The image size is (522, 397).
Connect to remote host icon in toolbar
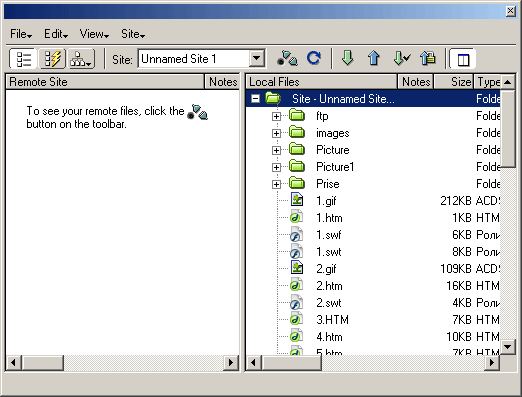tap(287, 58)
